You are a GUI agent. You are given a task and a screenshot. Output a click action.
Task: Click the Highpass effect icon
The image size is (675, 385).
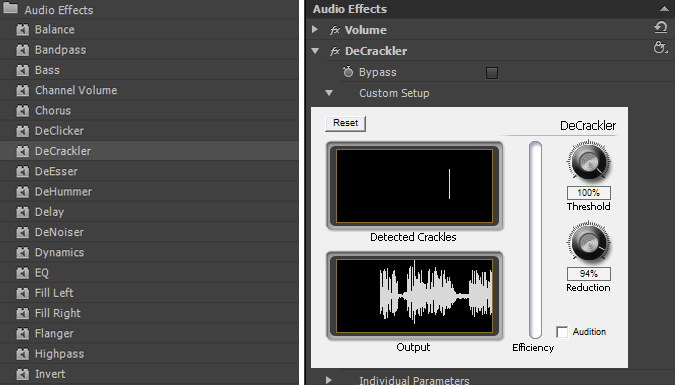tap(22, 354)
